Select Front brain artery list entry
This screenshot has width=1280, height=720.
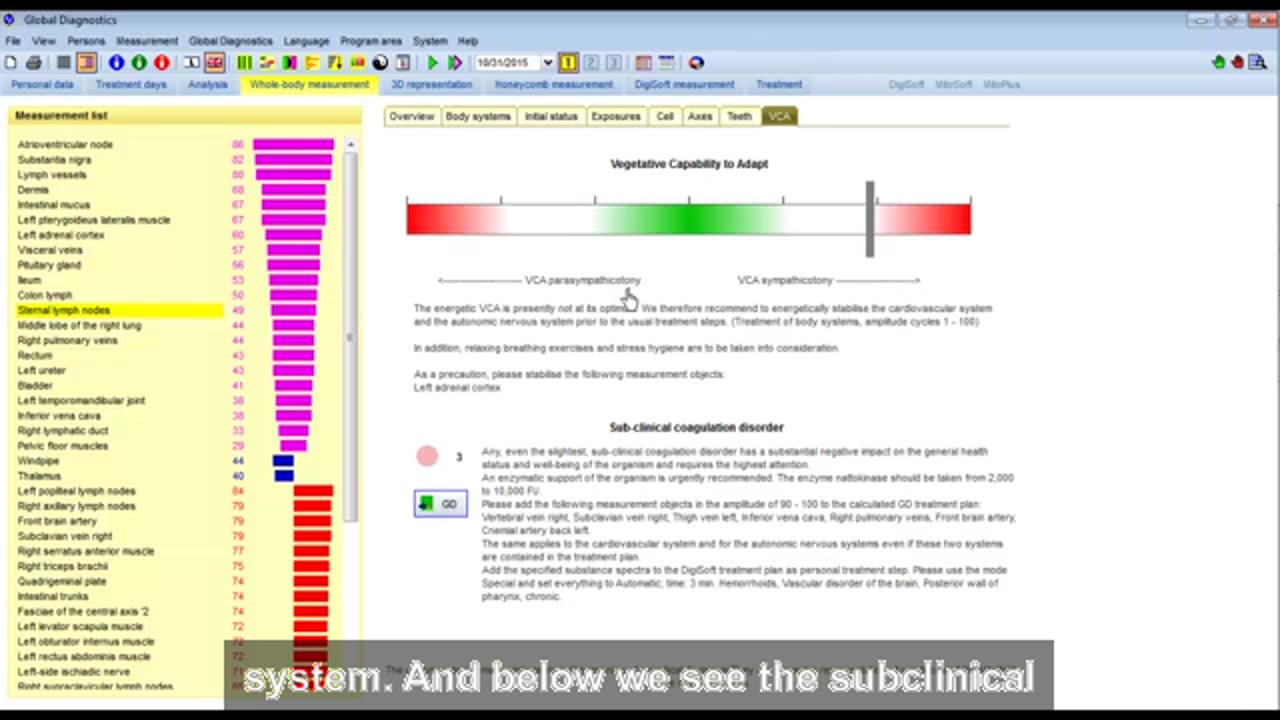pyautogui.click(x=57, y=521)
